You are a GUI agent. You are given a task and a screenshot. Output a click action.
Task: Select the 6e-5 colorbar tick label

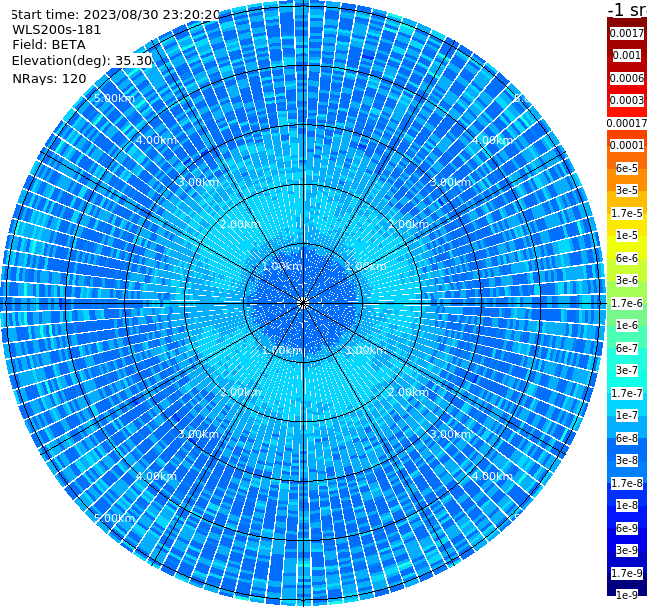click(x=627, y=168)
